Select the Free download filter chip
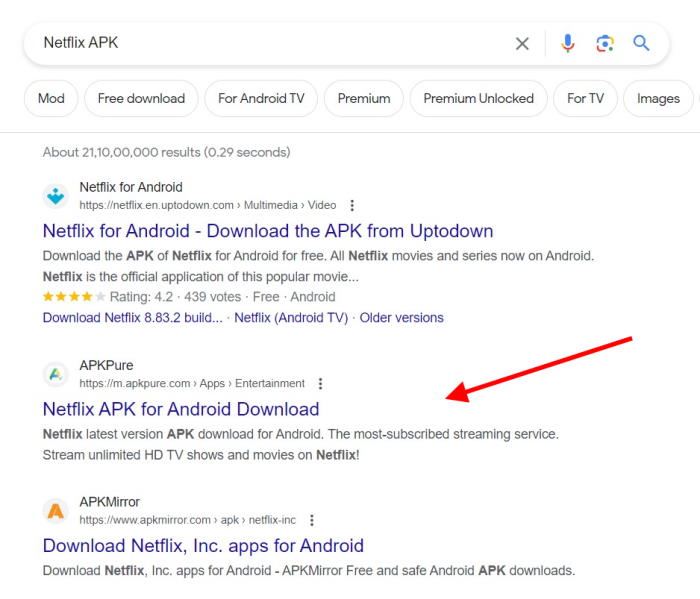The image size is (700, 599). pos(141,98)
